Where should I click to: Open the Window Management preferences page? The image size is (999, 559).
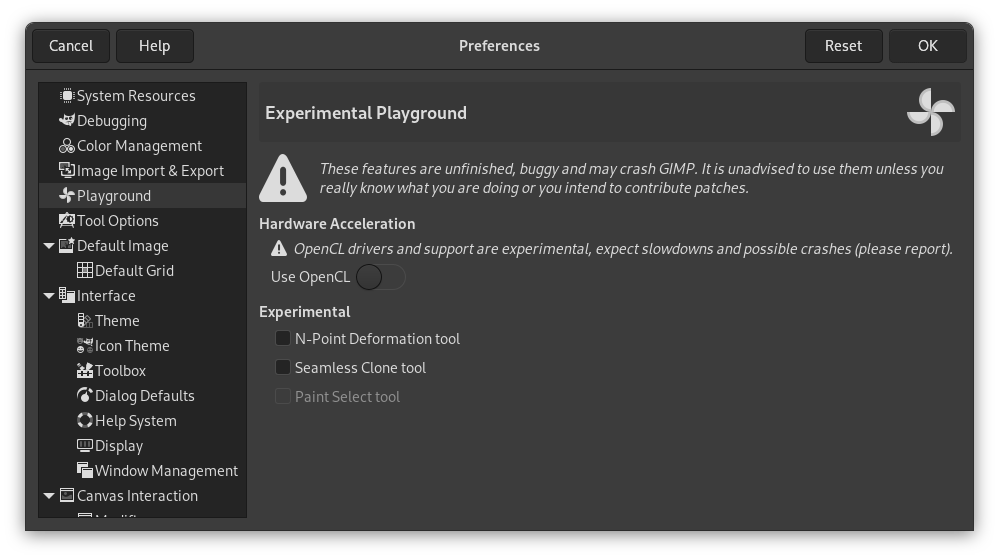tap(166, 471)
